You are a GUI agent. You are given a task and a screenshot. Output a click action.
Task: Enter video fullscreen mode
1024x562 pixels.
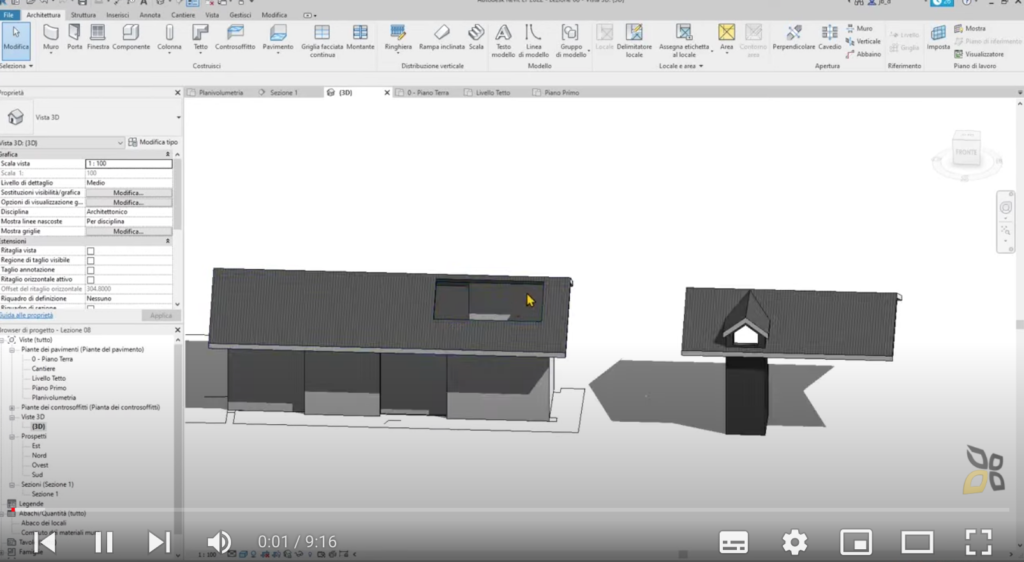pyautogui.click(x=978, y=542)
